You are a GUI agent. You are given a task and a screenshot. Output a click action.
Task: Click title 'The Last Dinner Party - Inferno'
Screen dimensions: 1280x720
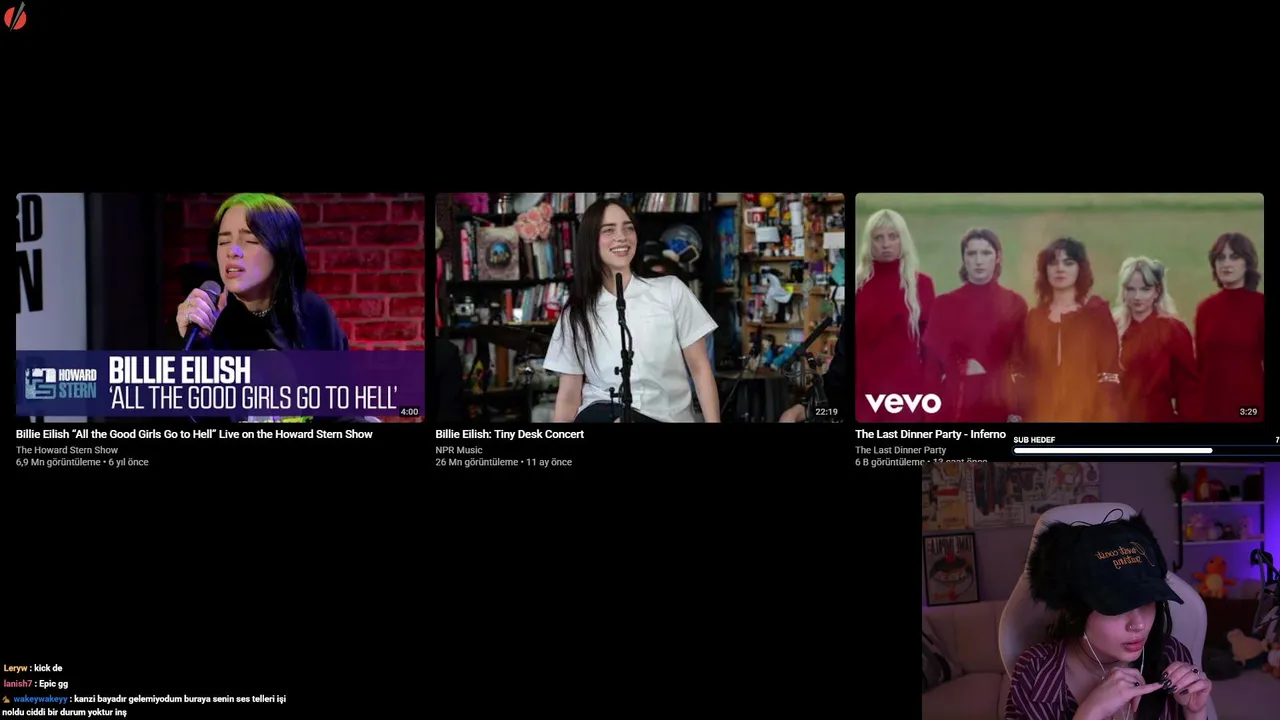click(x=930, y=434)
